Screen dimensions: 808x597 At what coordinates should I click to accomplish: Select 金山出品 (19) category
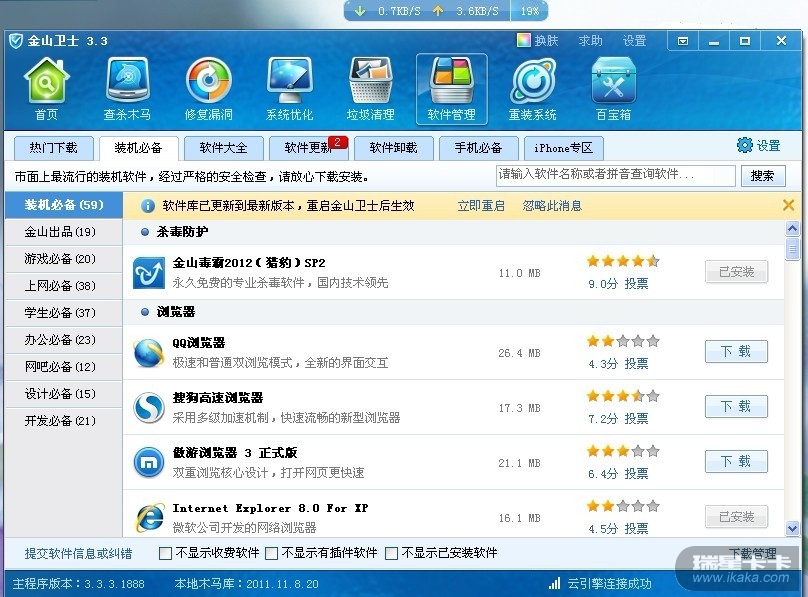tap(63, 232)
